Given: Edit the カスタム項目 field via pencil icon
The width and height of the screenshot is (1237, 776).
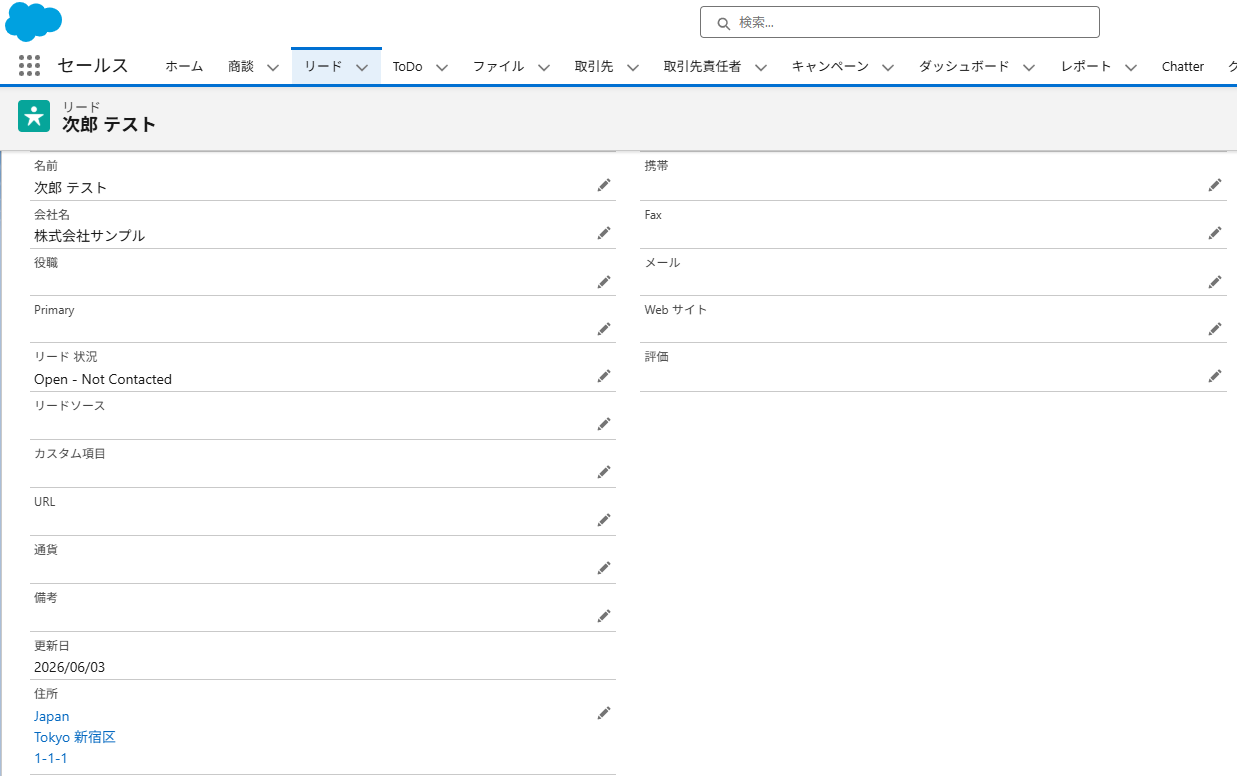Looking at the screenshot, I should click(604, 472).
